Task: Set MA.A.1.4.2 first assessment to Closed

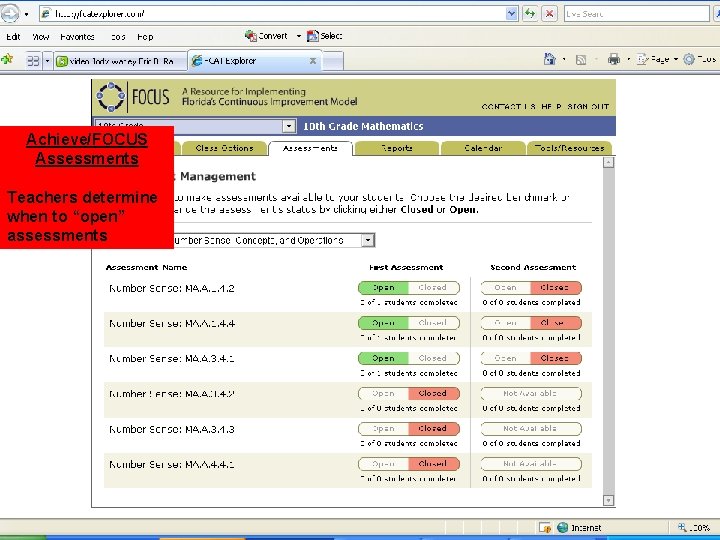Action: [433, 288]
